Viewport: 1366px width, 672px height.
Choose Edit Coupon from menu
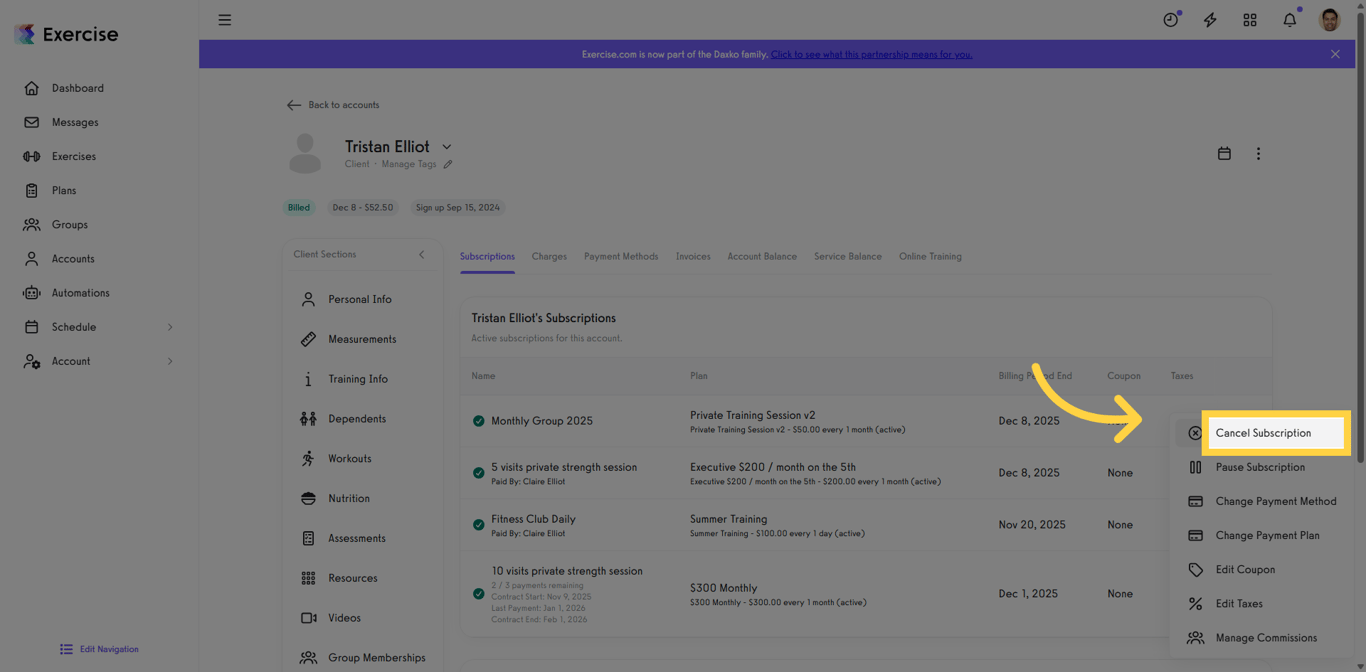point(1245,570)
